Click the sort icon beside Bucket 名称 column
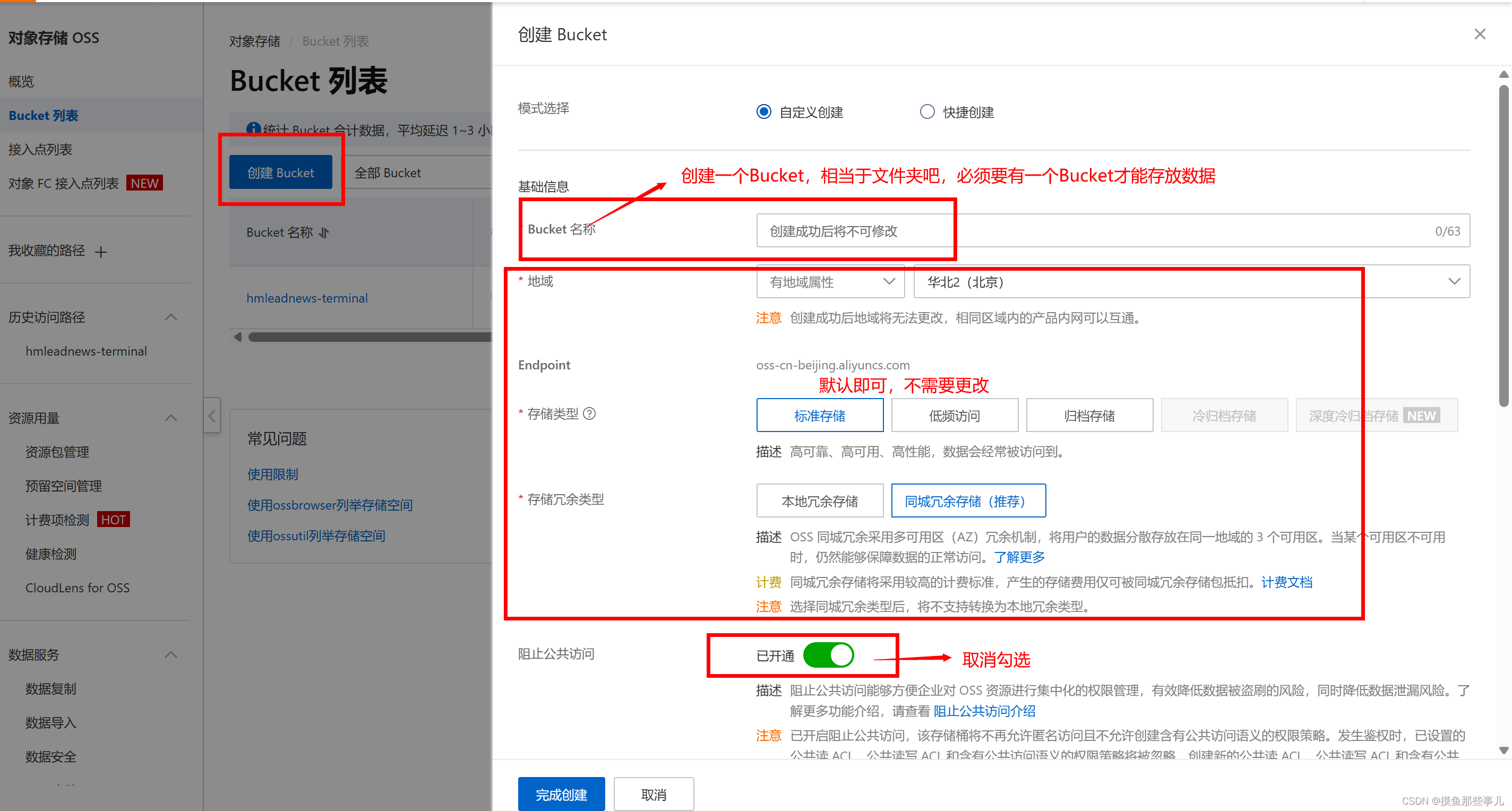Viewport: 1512px width, 811px height. (324, 232)
